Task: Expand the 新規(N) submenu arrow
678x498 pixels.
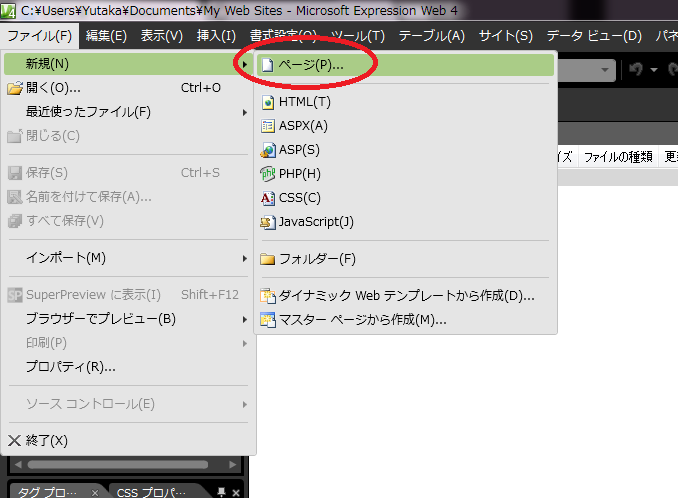Action: click(245, 64)
